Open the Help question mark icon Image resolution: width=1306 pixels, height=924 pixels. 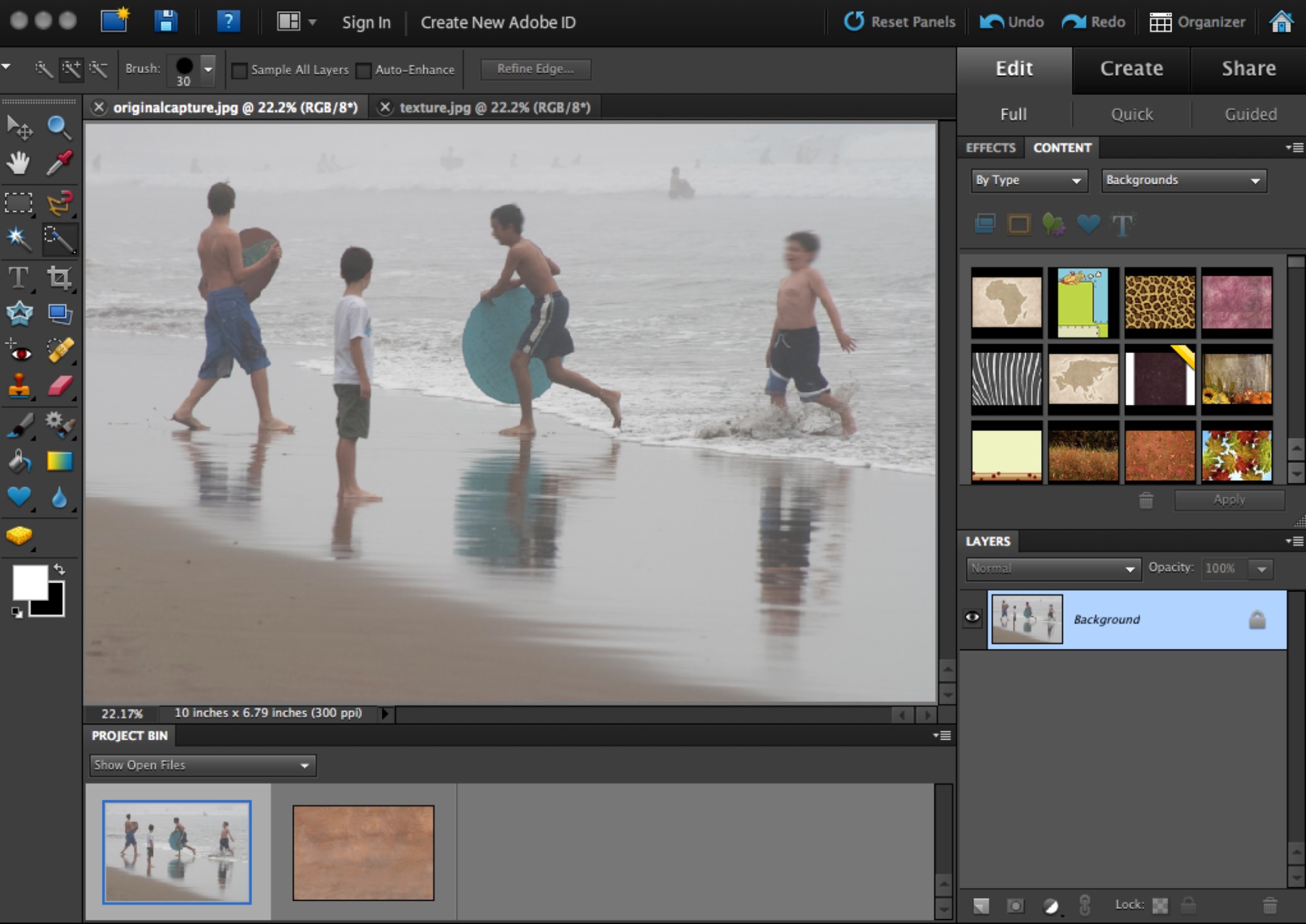click(x=228, y=21)
